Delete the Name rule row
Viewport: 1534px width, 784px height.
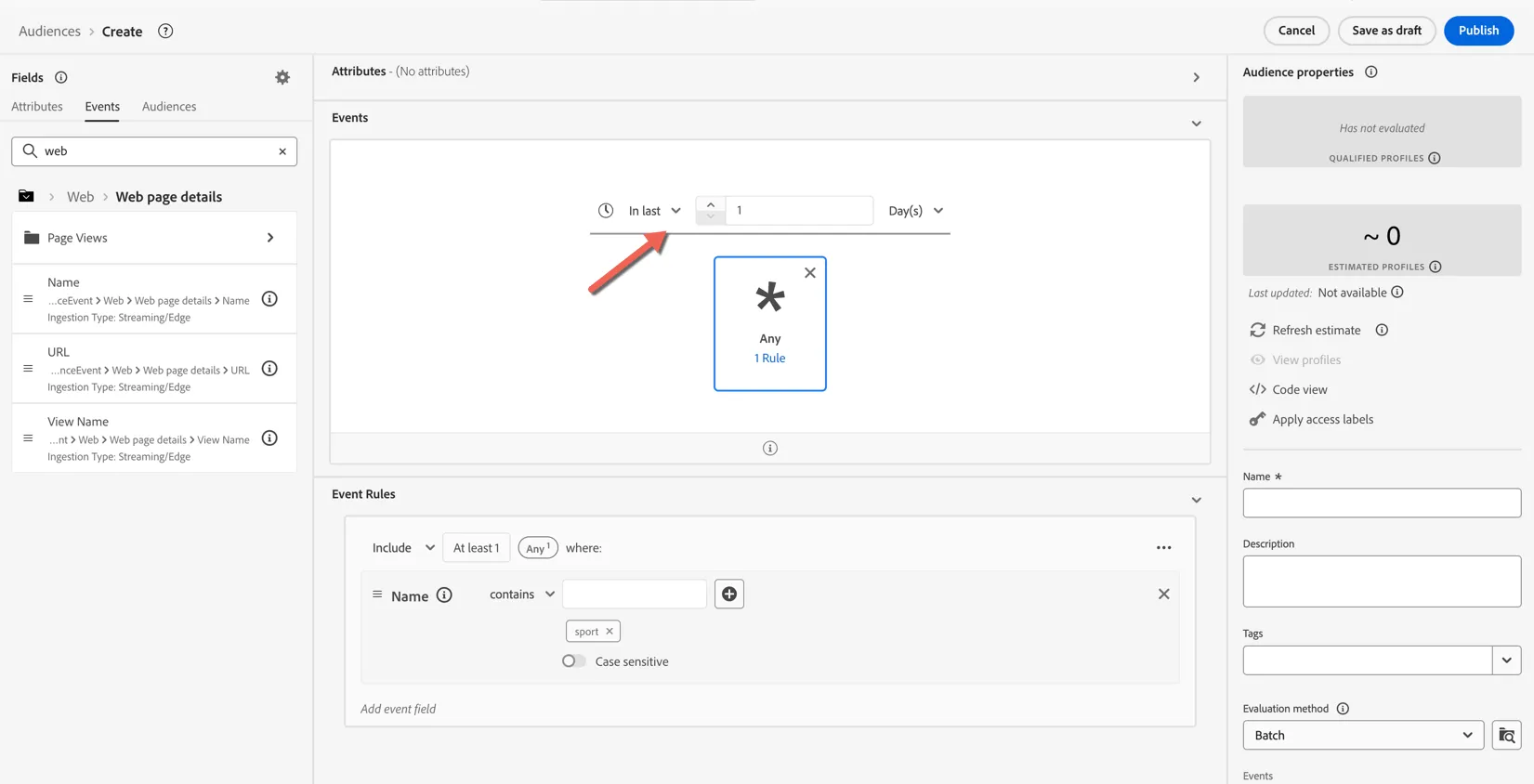click(1163, 595)
